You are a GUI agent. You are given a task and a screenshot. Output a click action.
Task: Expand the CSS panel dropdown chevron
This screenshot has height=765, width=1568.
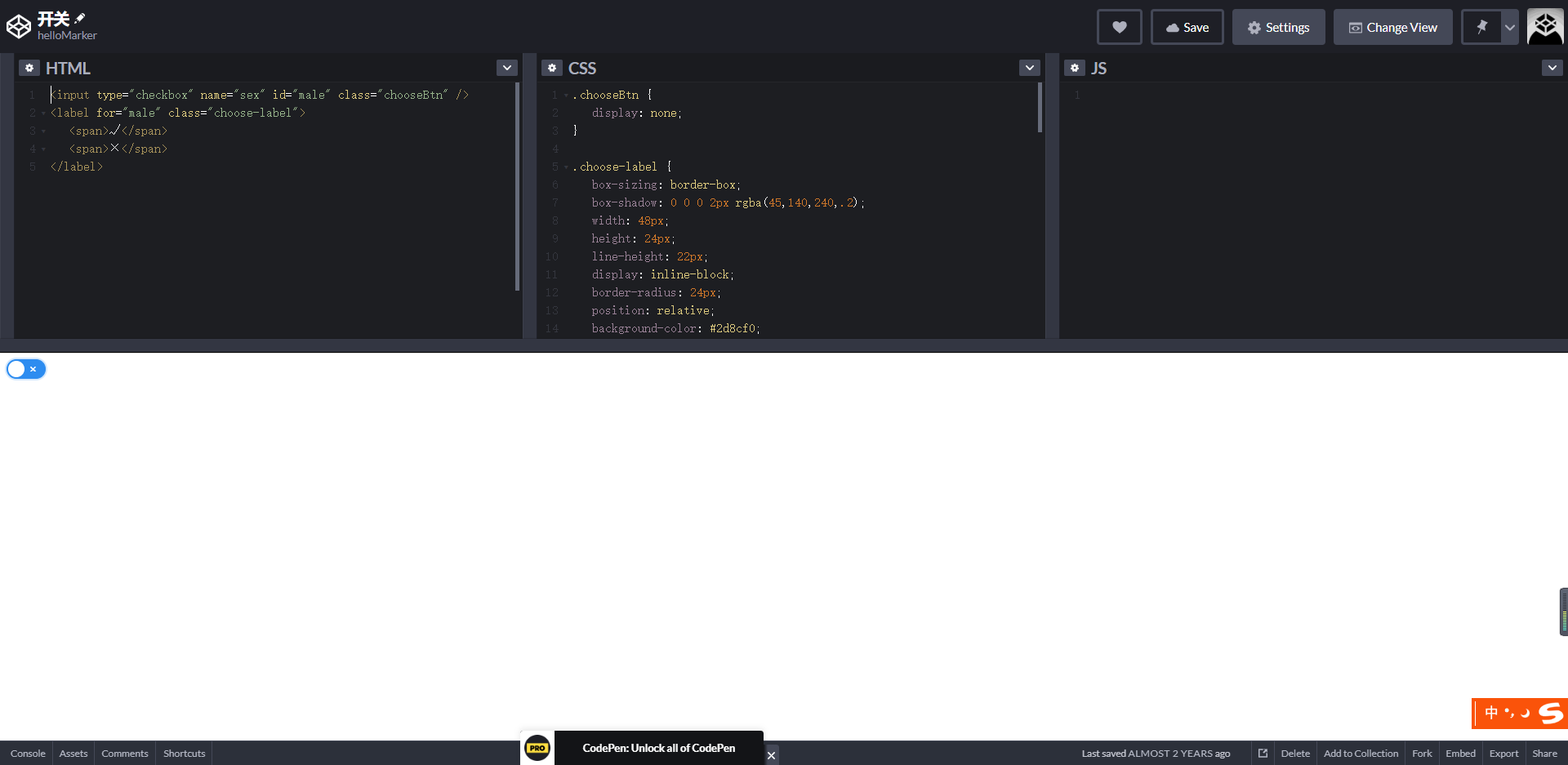point(1030,68)
